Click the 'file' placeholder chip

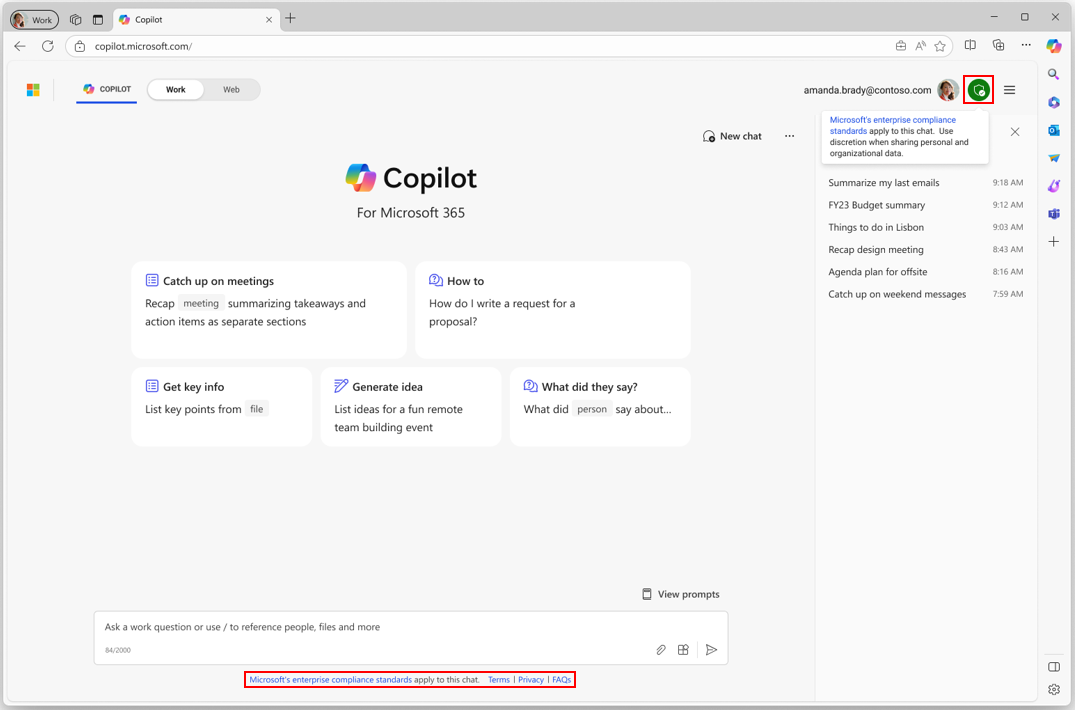[x=256, y=409]
